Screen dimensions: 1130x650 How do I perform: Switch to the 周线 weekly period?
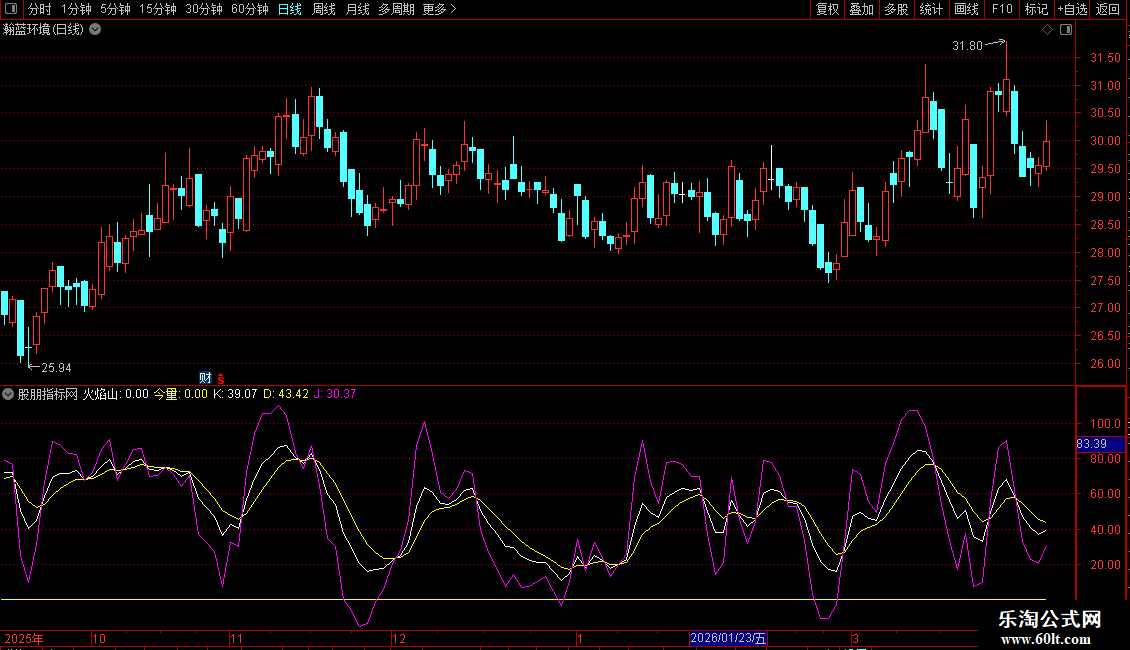point(323,10)
